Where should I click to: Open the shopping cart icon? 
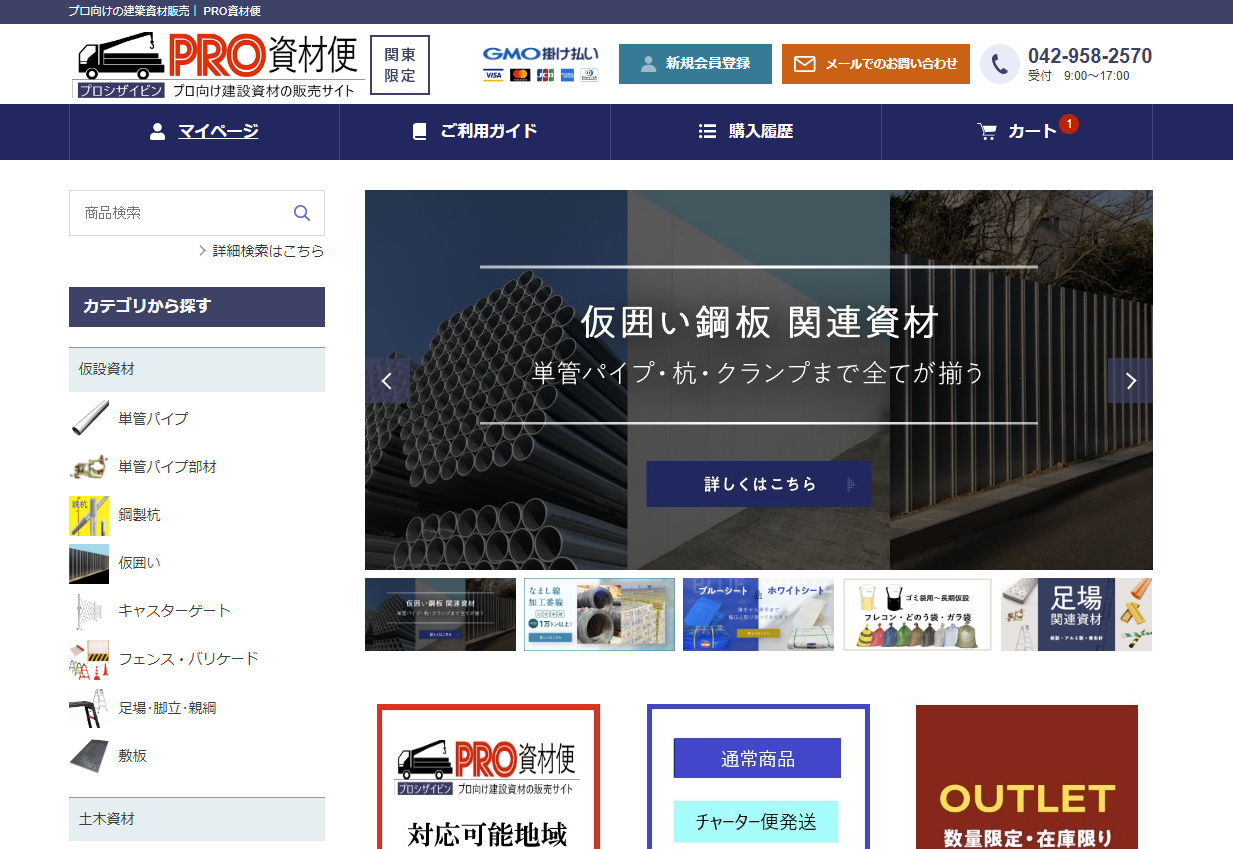(x=987, y=132)
